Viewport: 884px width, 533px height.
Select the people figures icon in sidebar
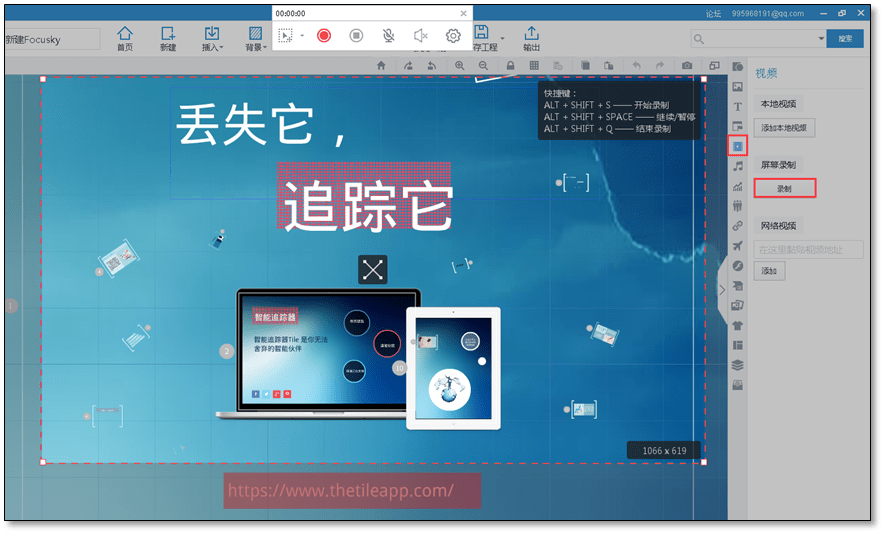[x=737, y=206]
